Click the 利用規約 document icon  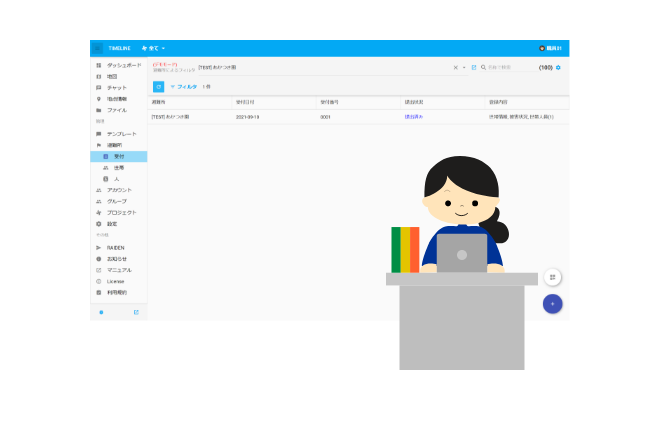click(98, 292)
